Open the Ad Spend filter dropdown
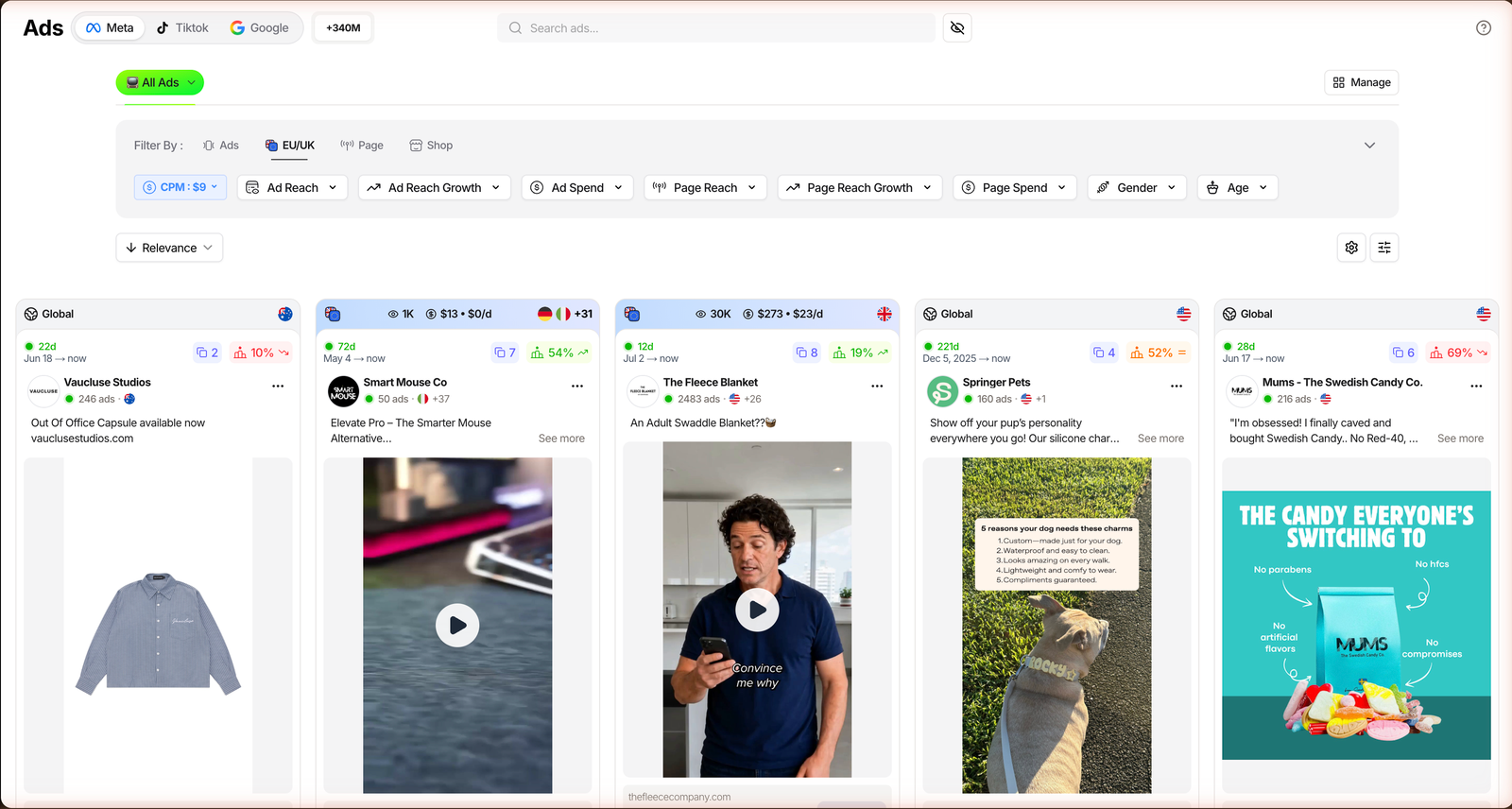The width and height of the screenshot is (1512, 809). [x=577, y=187]
